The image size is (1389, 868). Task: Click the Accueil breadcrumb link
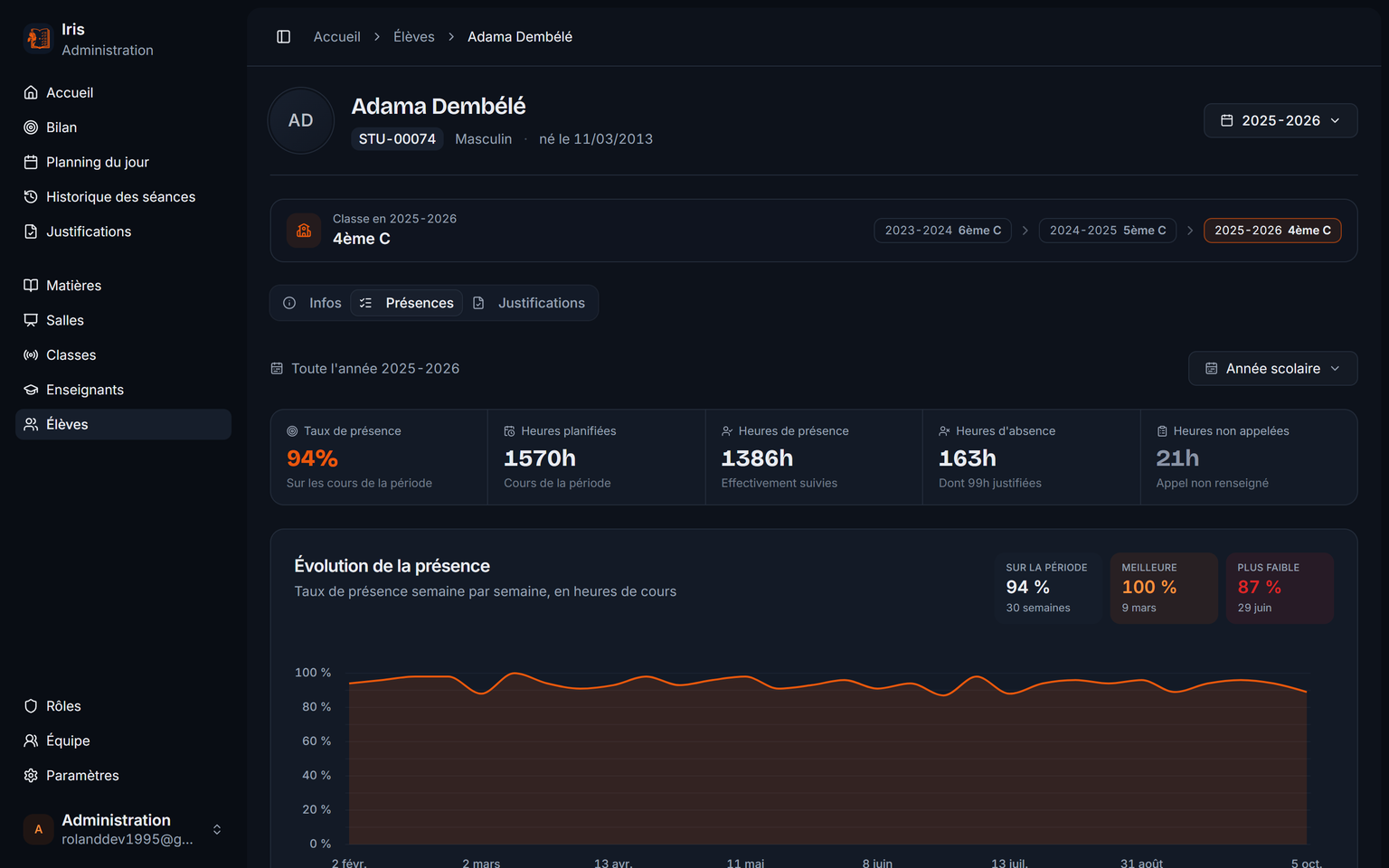[x=337, y=37]
